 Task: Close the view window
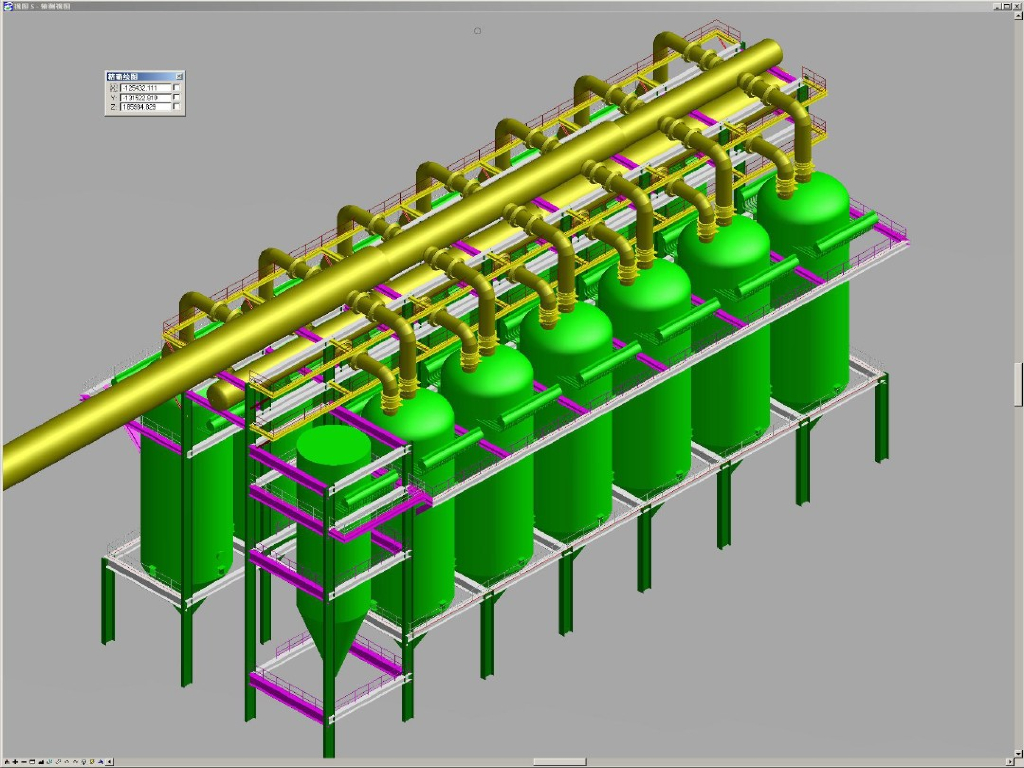point(1016,6)
